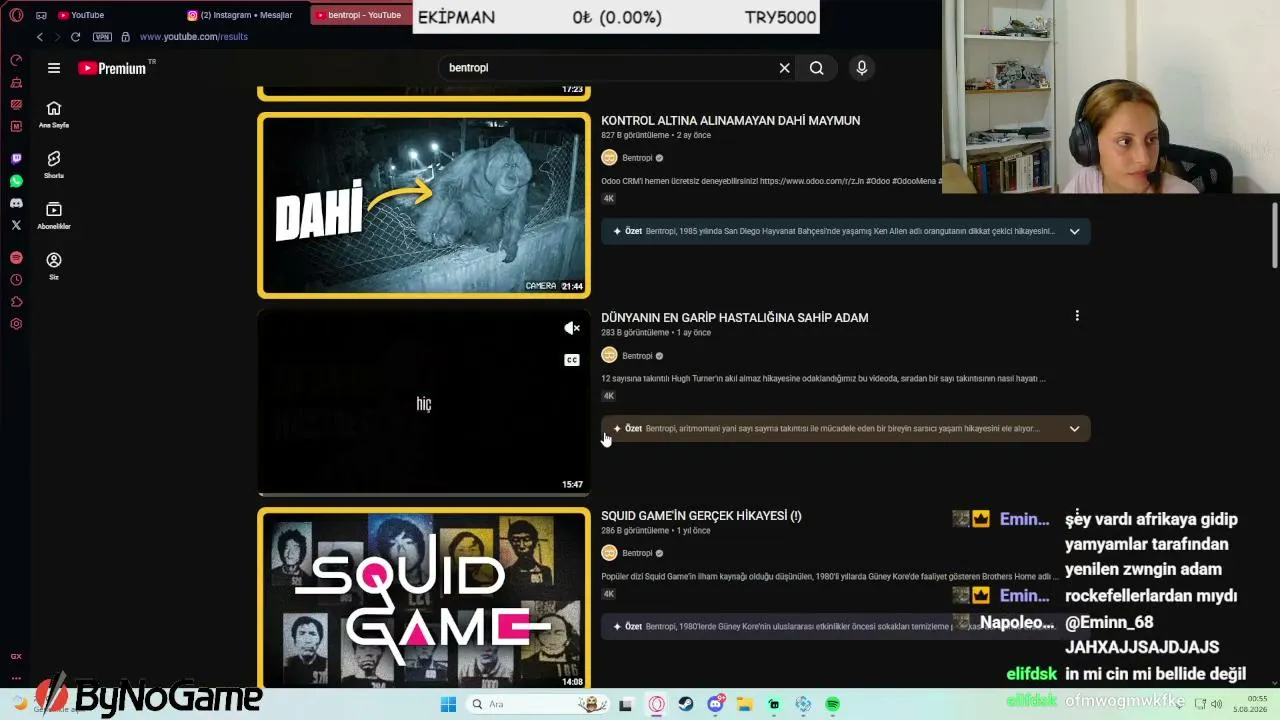Run the search with the magnifier button
The image size is (1280, 720).
click(x=817, y=68)
